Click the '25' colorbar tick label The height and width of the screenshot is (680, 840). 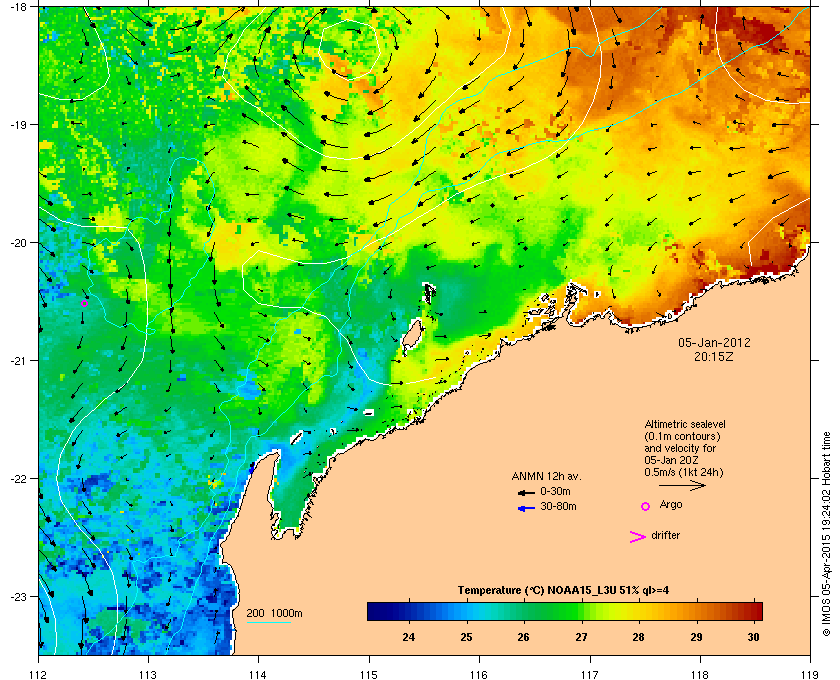[x=466, y=637]
